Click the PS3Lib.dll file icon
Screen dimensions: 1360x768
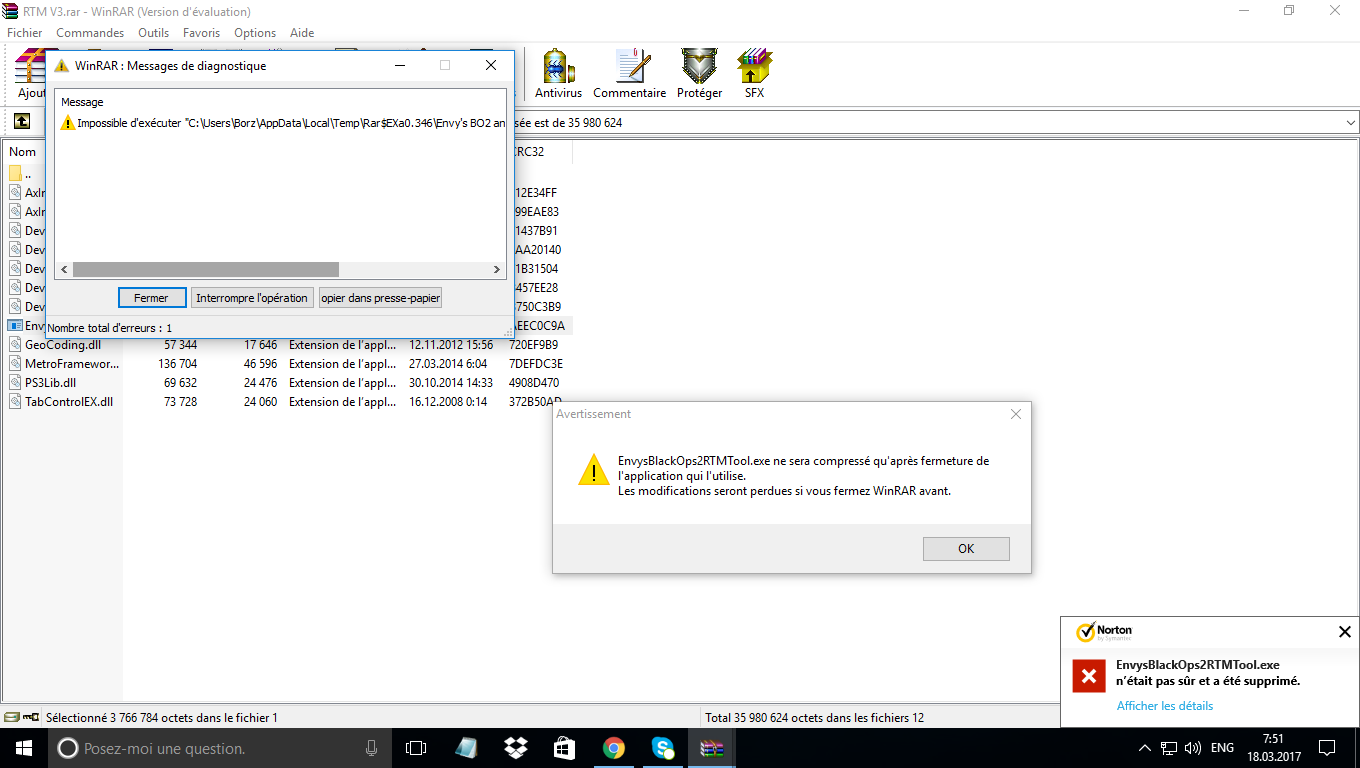(15, 382)
